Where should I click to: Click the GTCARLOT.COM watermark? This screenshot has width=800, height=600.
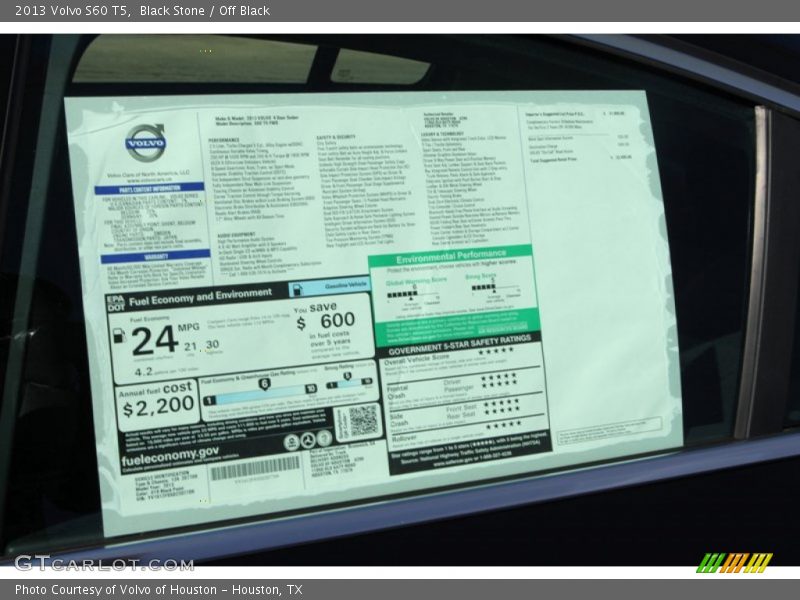[103, 563]
